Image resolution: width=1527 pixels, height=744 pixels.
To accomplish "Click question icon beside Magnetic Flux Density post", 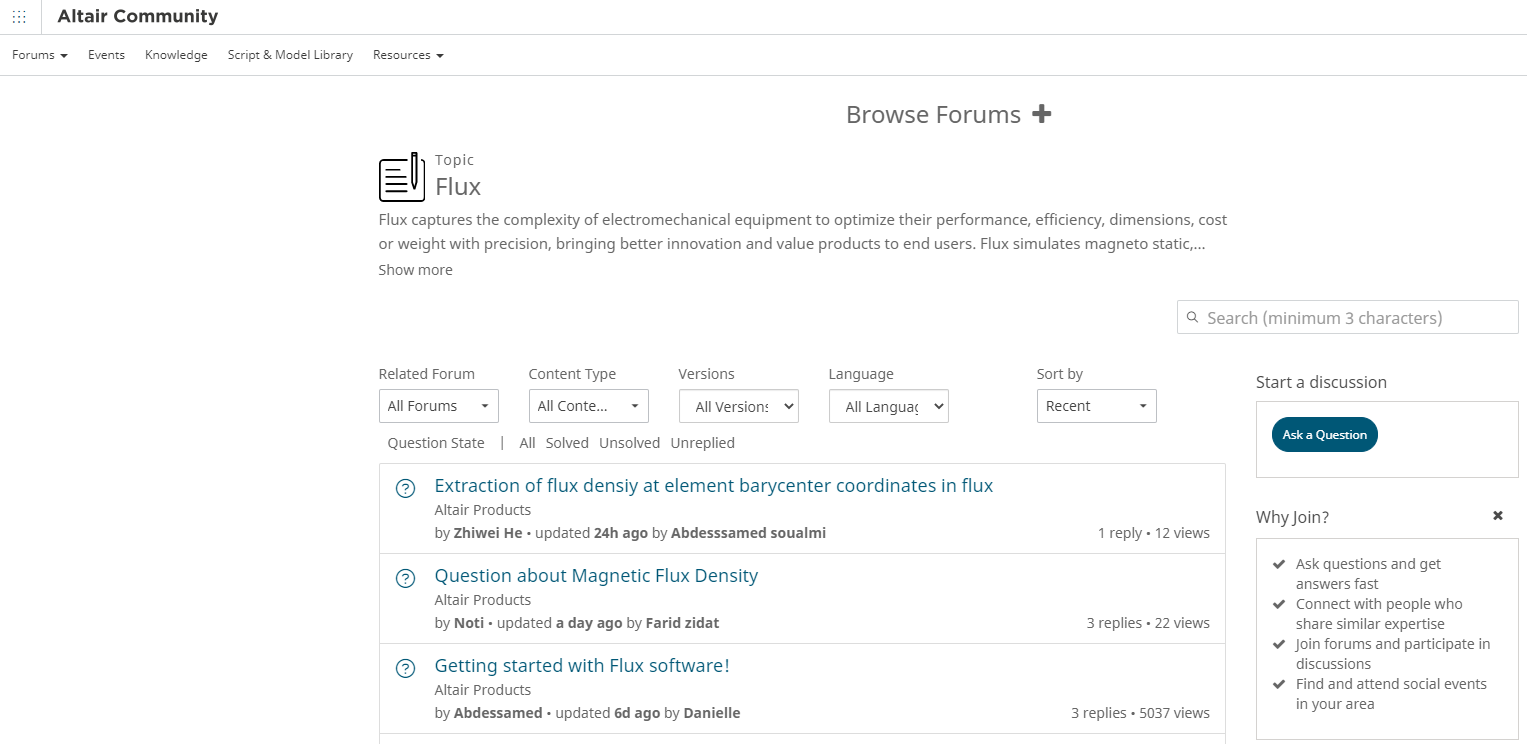I will tap(405, 578).
